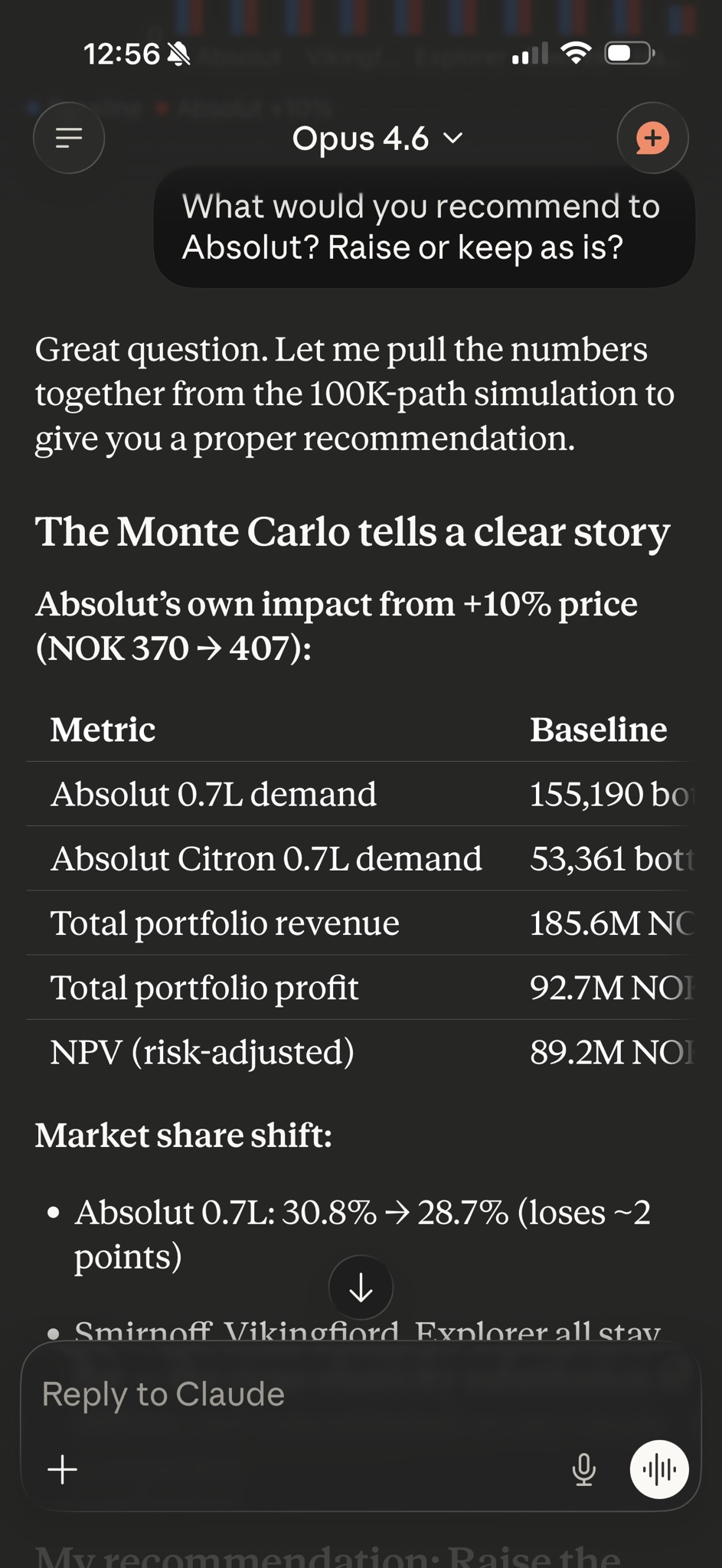The image size is (722, 1568).
Task: Open the Opus 4.6 model selector
Action: tap(361, 139)
